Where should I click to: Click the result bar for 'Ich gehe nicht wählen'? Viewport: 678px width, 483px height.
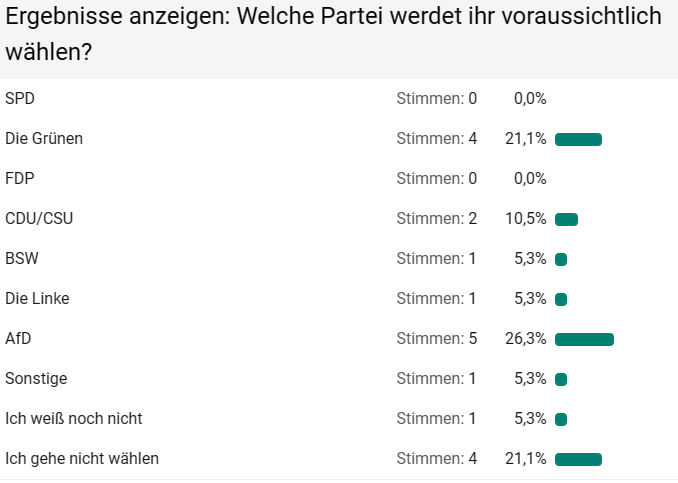578,459
